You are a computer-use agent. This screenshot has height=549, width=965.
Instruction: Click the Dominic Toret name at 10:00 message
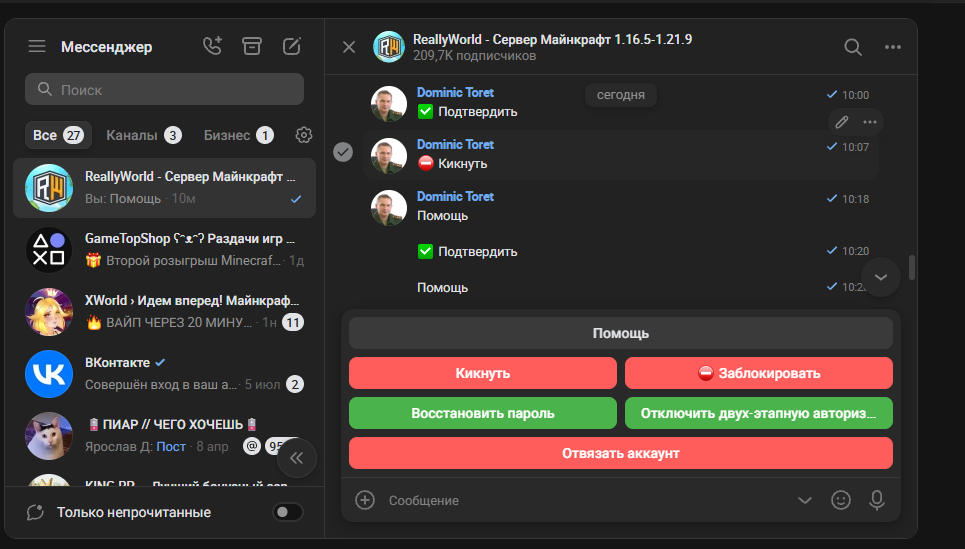(455, 92)
